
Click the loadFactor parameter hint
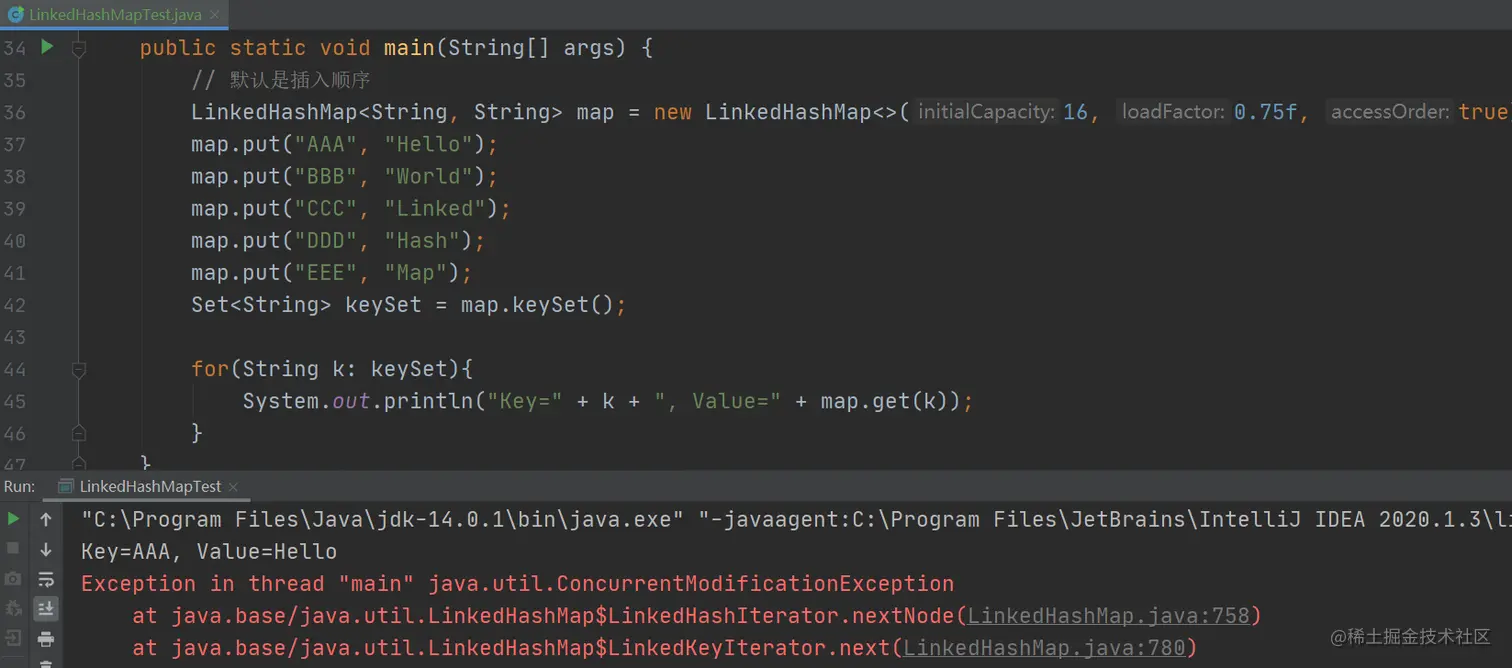click(x=1173, y=112)
